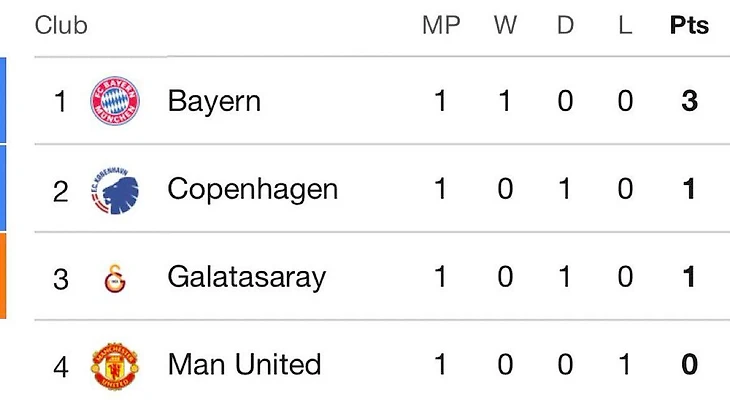Viewport: 730px width, 404px height.
Task: Click the Club column header
Action: click(x=61, y=25)
